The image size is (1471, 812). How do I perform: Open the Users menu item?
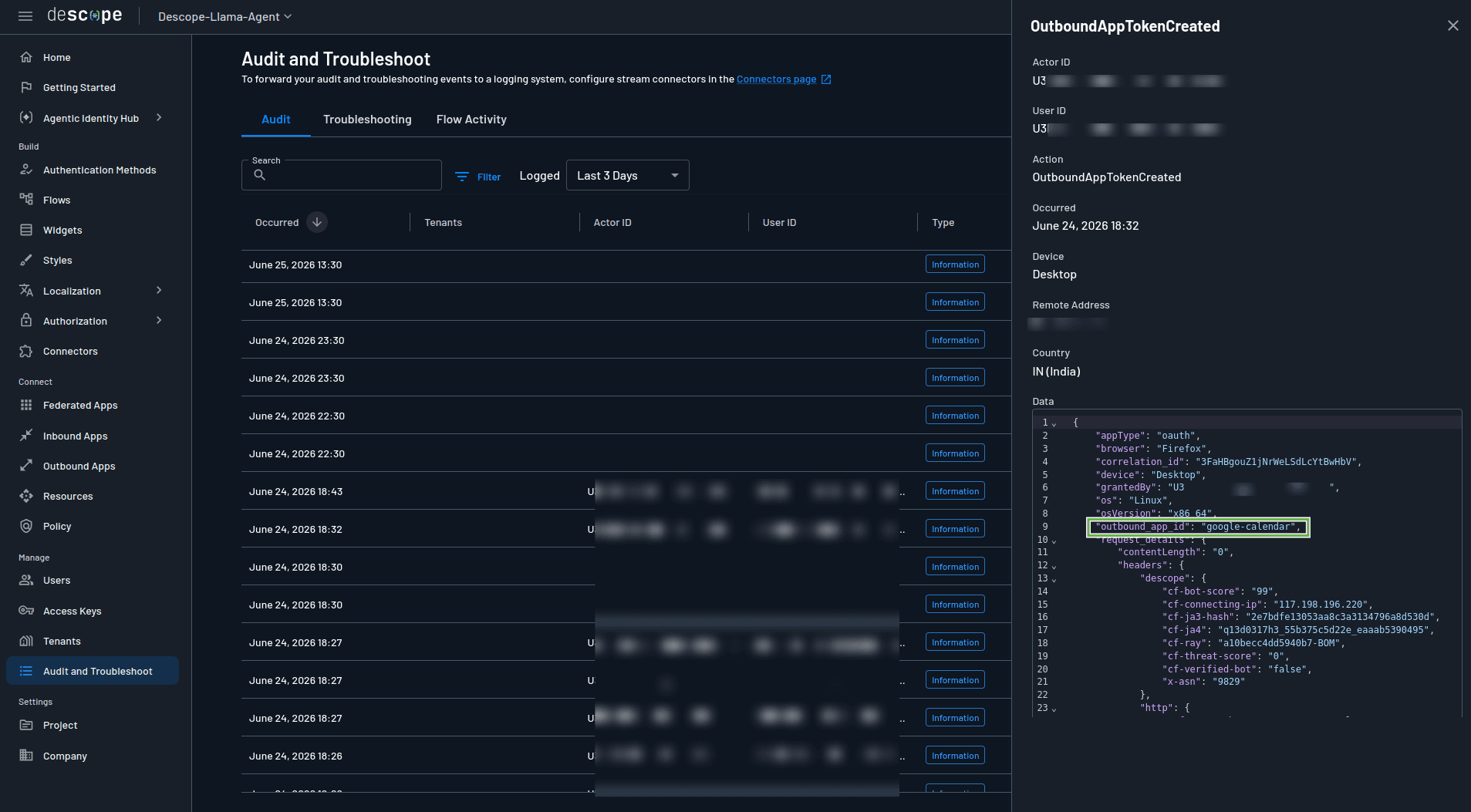(x=93, y=580)
